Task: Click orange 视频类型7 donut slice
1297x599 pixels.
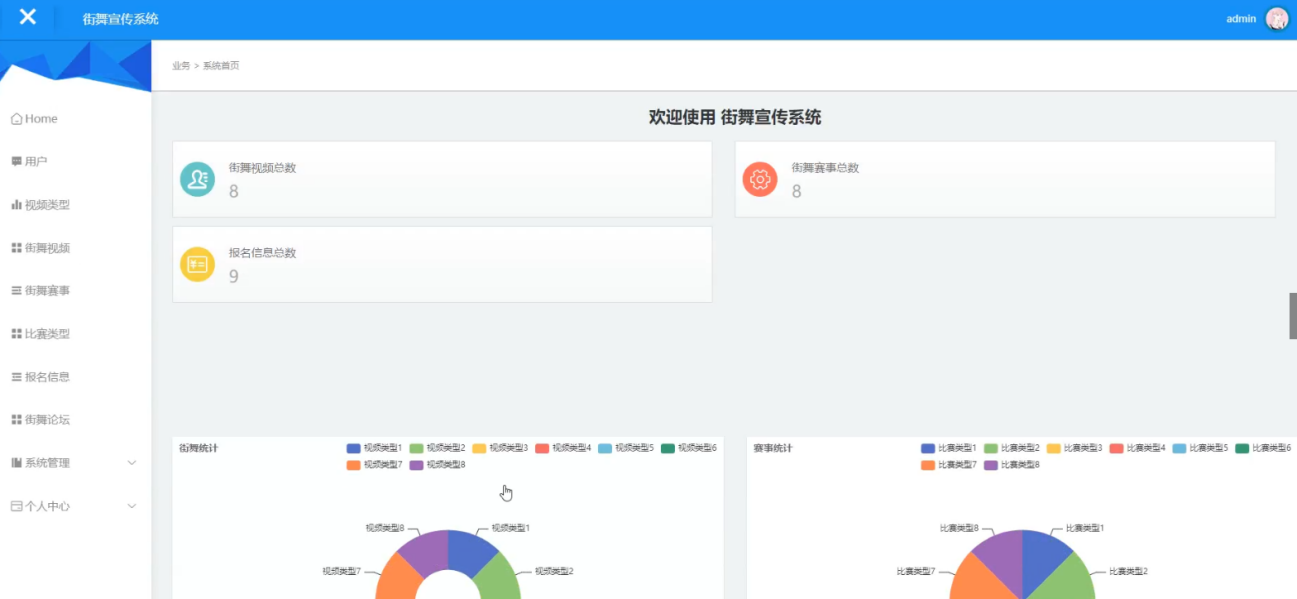Action: click(394, 579)
